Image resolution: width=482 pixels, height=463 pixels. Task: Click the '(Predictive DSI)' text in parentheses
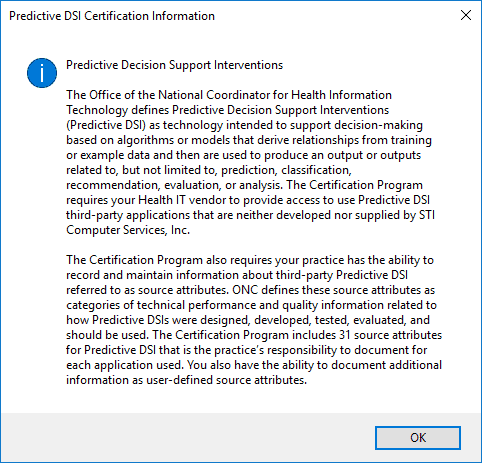(106, 125)
